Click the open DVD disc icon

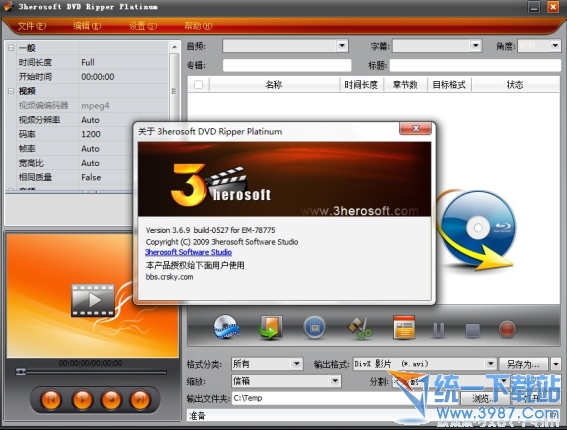pos(226,327)
